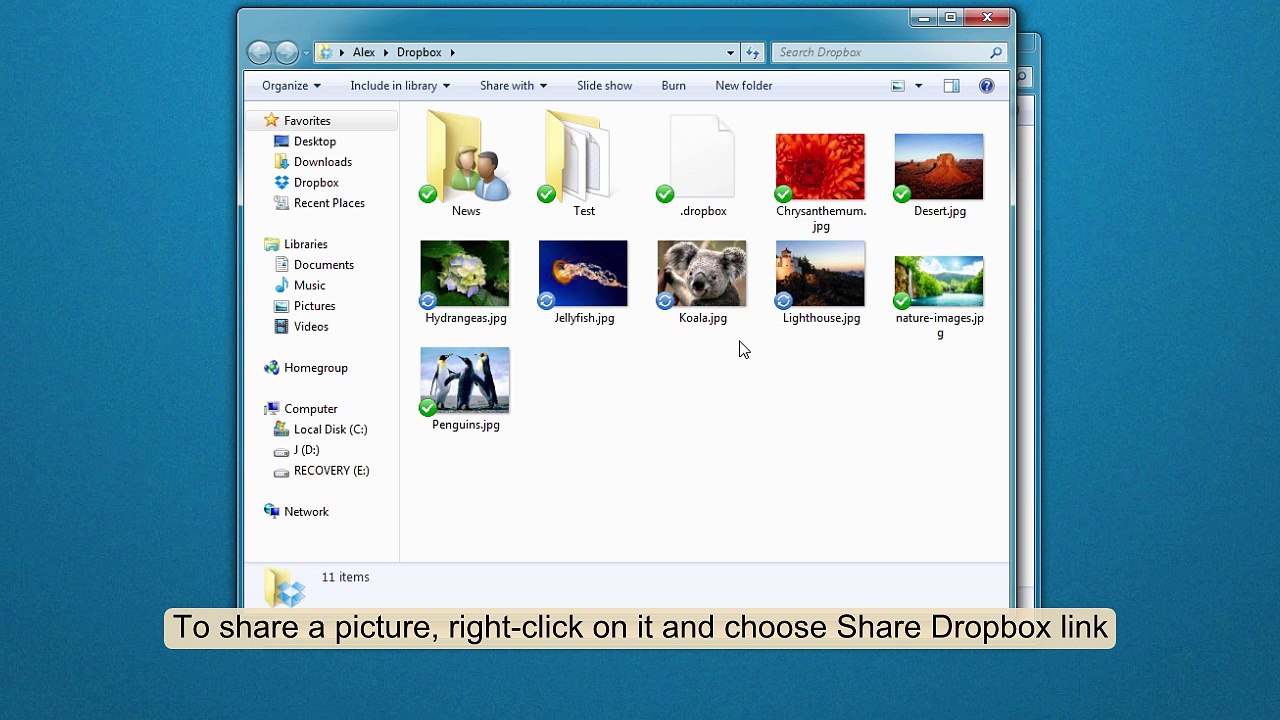Image resolution: width=1280 pixels, height=720 pixels.
Task: Click the Test folder name
Action: pos(584,211)
